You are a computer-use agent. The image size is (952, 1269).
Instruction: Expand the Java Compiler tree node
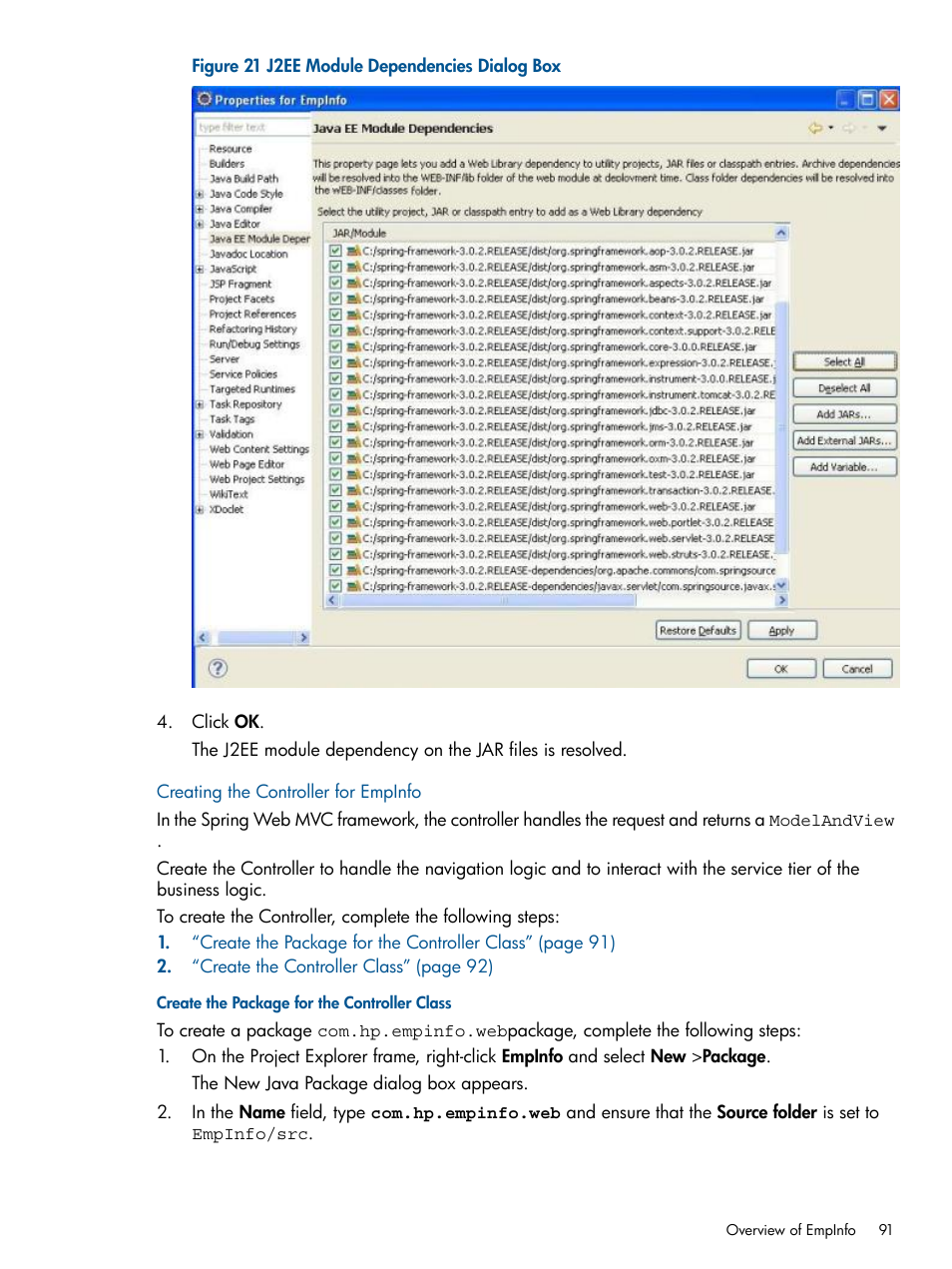(200, 210)
